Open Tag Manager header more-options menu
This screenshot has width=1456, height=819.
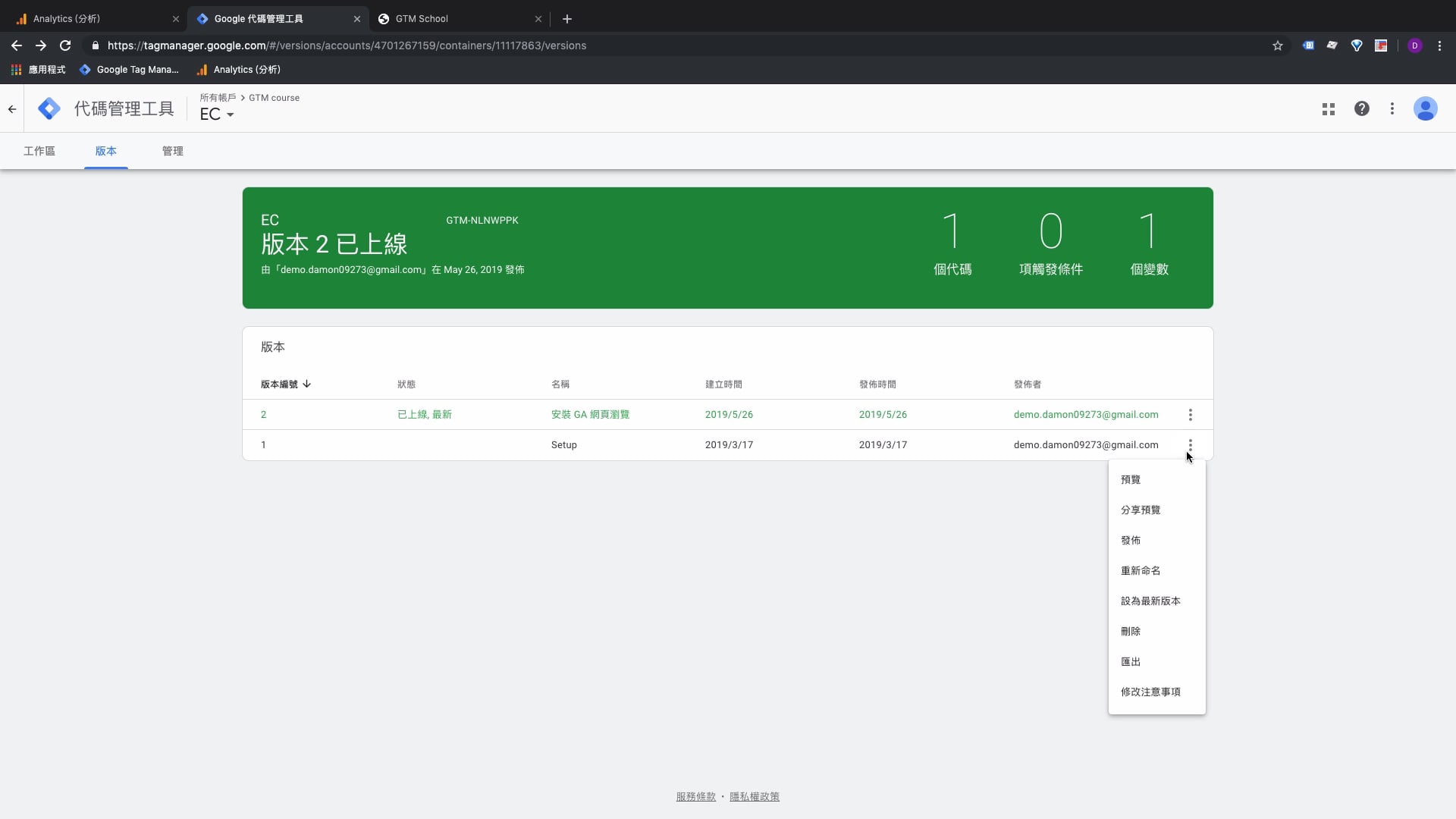click(1392, 109)
